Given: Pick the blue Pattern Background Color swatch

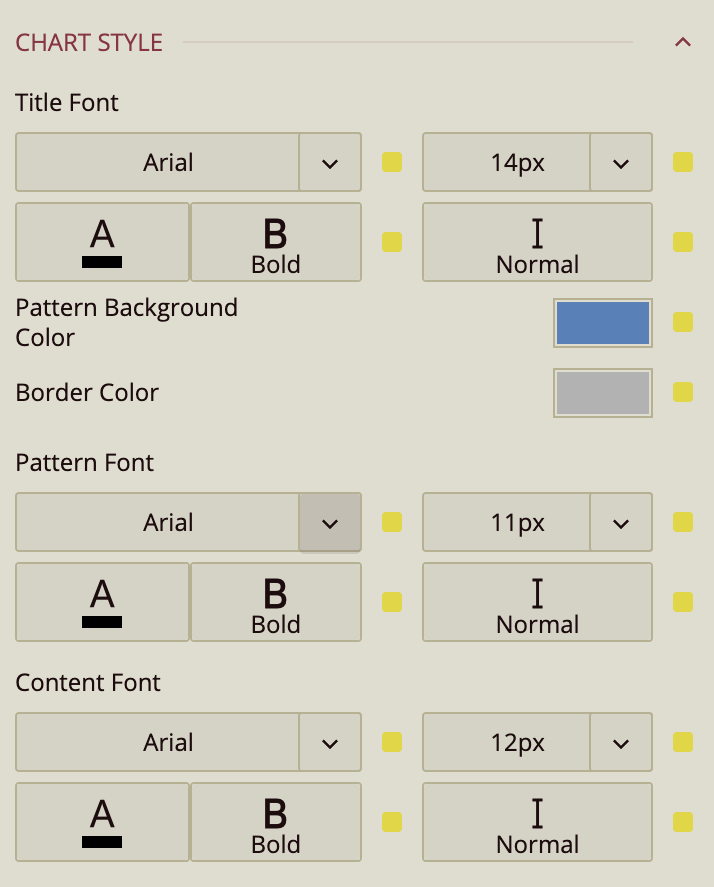Looking at the screenshot, I should tap(602, 323).
